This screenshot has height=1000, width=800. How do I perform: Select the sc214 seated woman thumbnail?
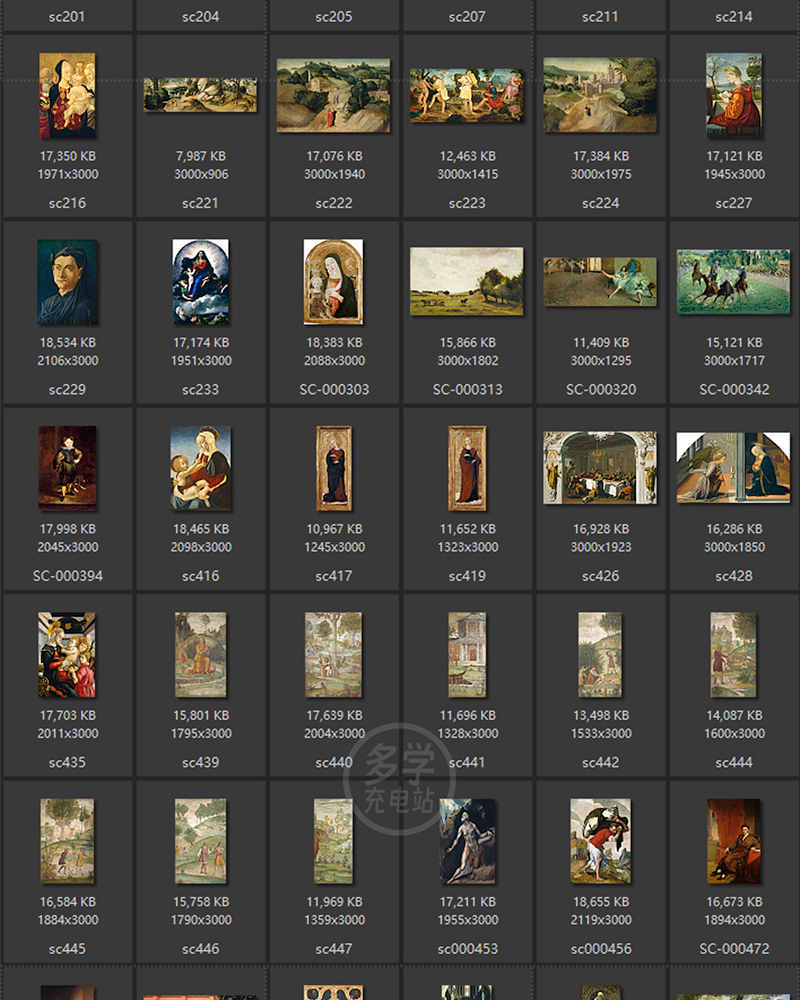[734, 95]
